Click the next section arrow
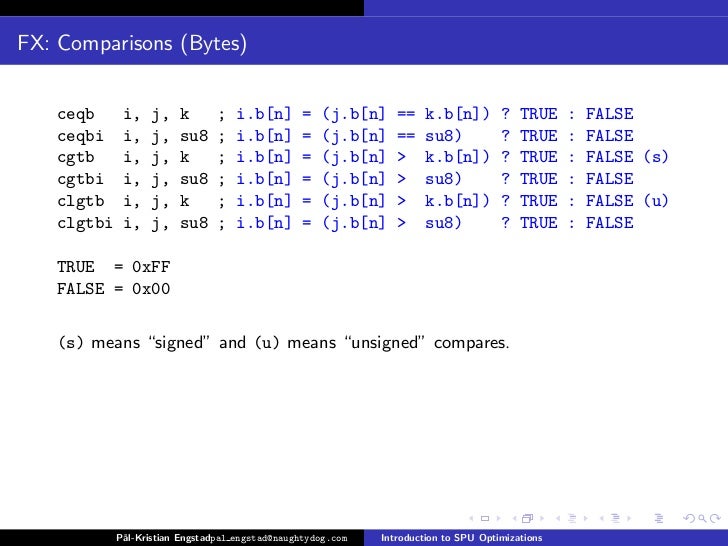The image size is (728, 546). point(629,518)
